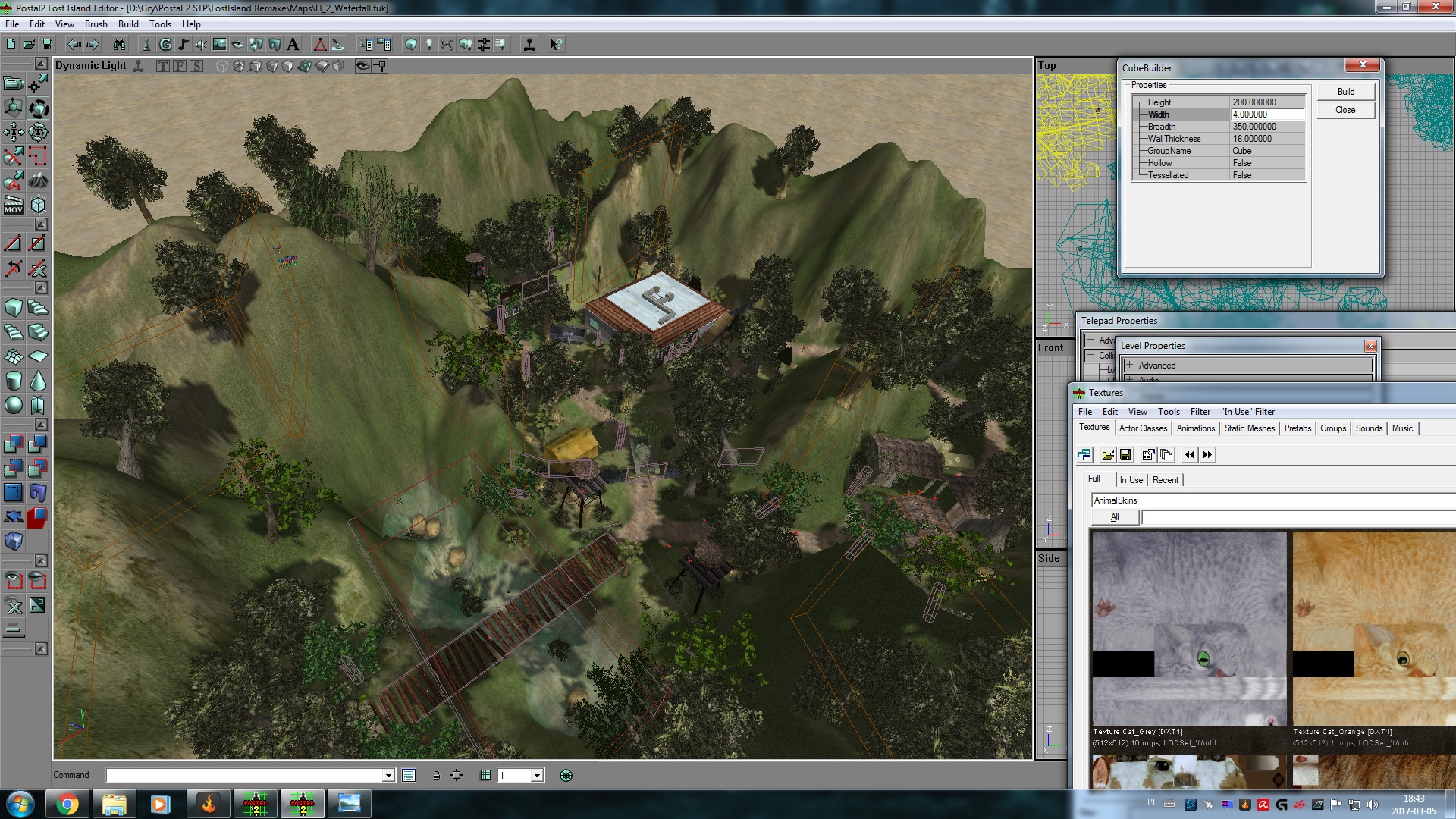Open Build Options sliders icon
This screenshot has height=819, width=1456.
[484, 44]
